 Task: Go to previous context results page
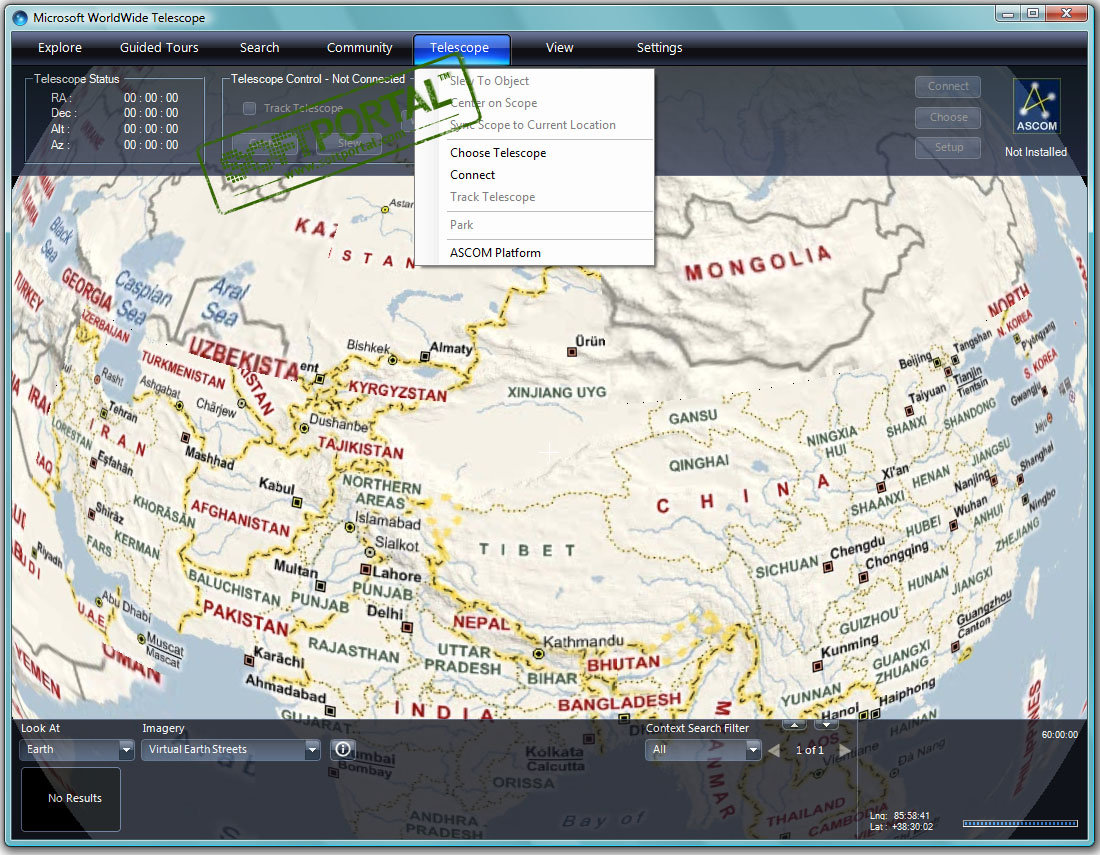pyautogui.click(x=774, y=750)
